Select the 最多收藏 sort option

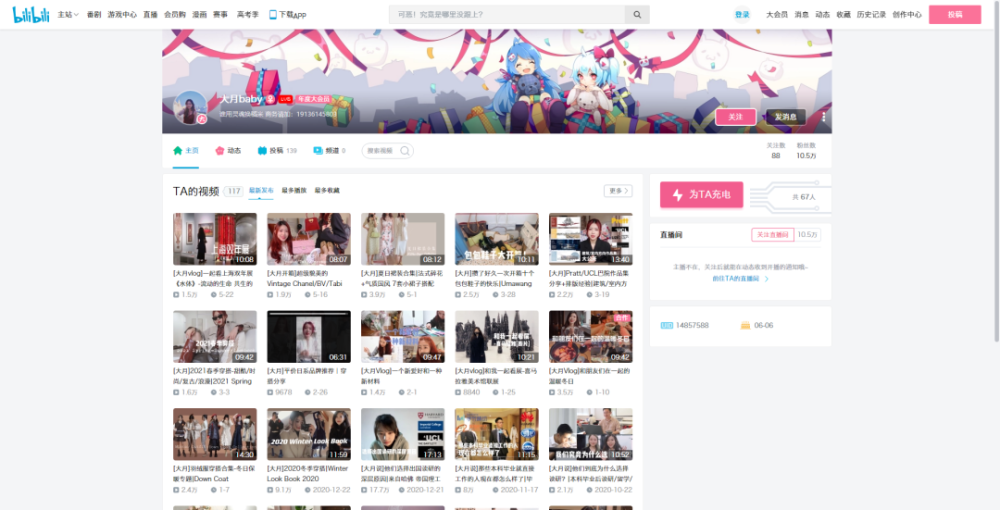[327, 191]
